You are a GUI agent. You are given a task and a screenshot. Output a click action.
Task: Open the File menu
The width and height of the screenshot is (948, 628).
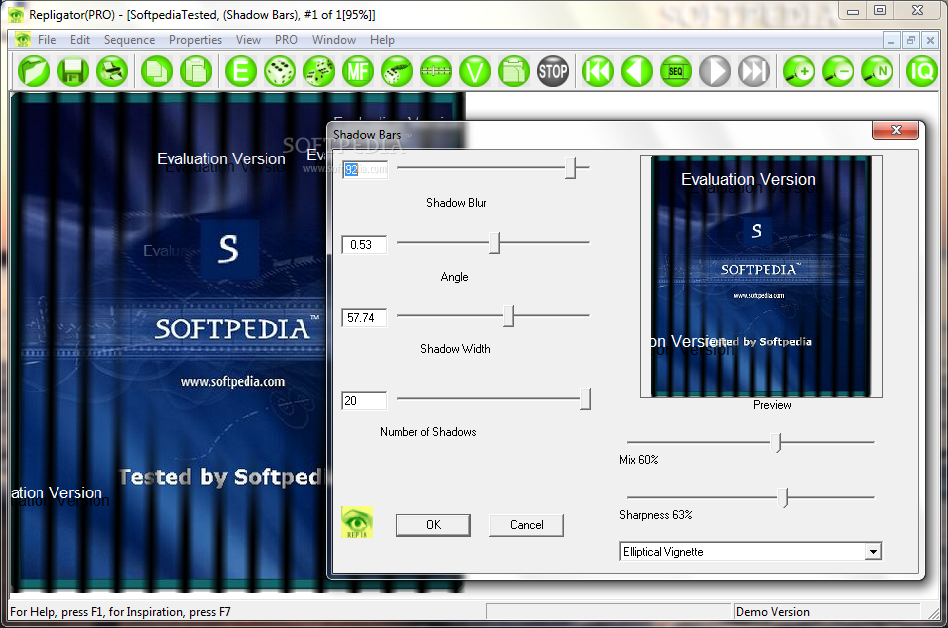coord(47,40)
